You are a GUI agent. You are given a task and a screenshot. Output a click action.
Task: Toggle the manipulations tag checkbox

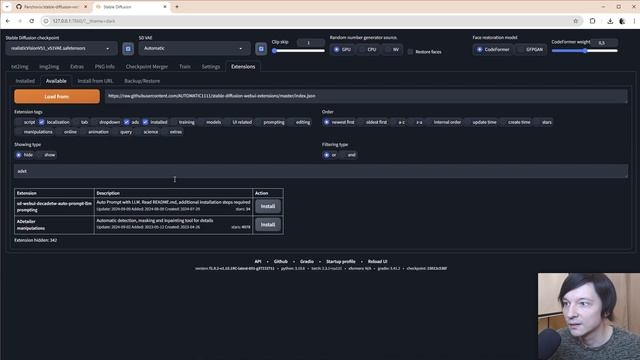[18, 132]
